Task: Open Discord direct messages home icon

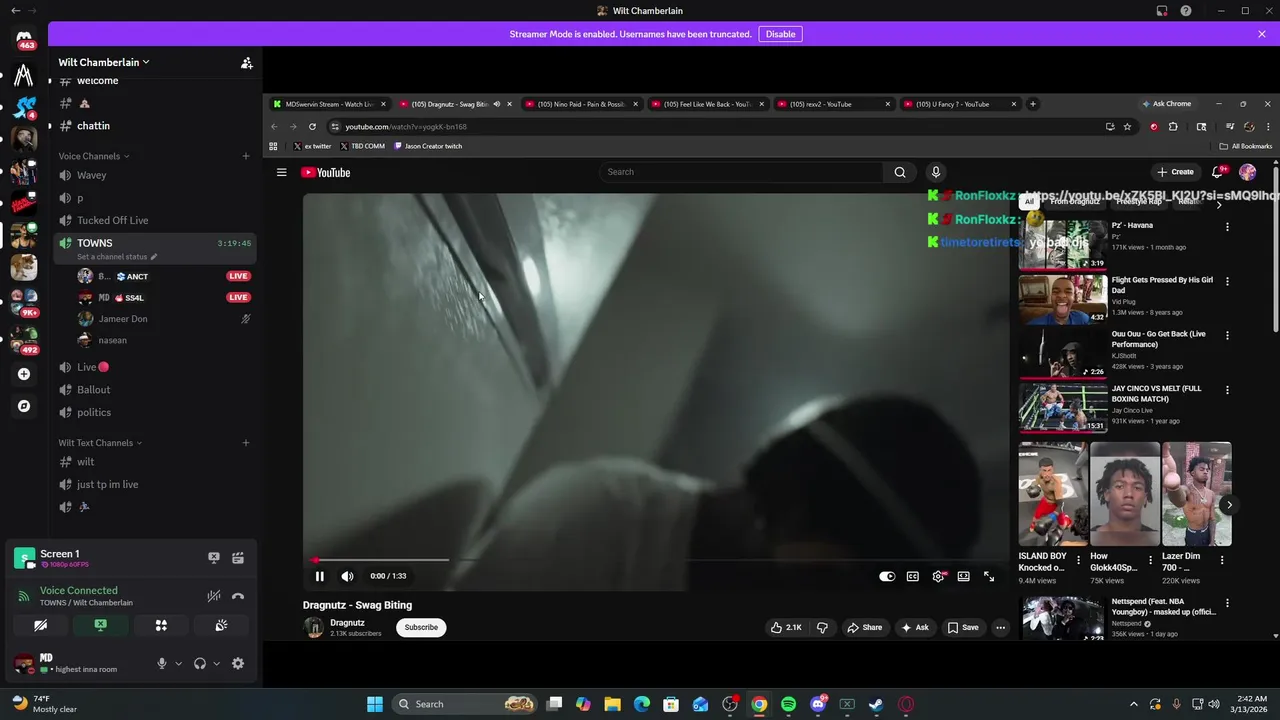Action: coord(24,40)
